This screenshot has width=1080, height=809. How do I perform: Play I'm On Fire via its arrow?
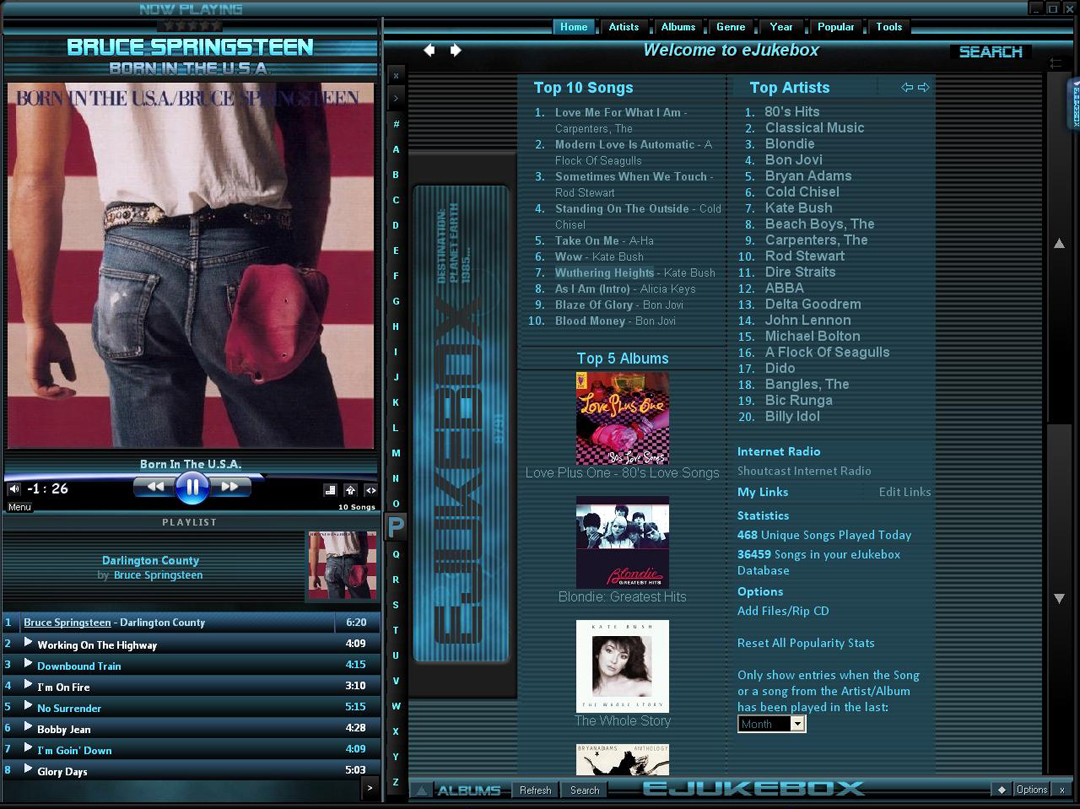click(28, 684)
